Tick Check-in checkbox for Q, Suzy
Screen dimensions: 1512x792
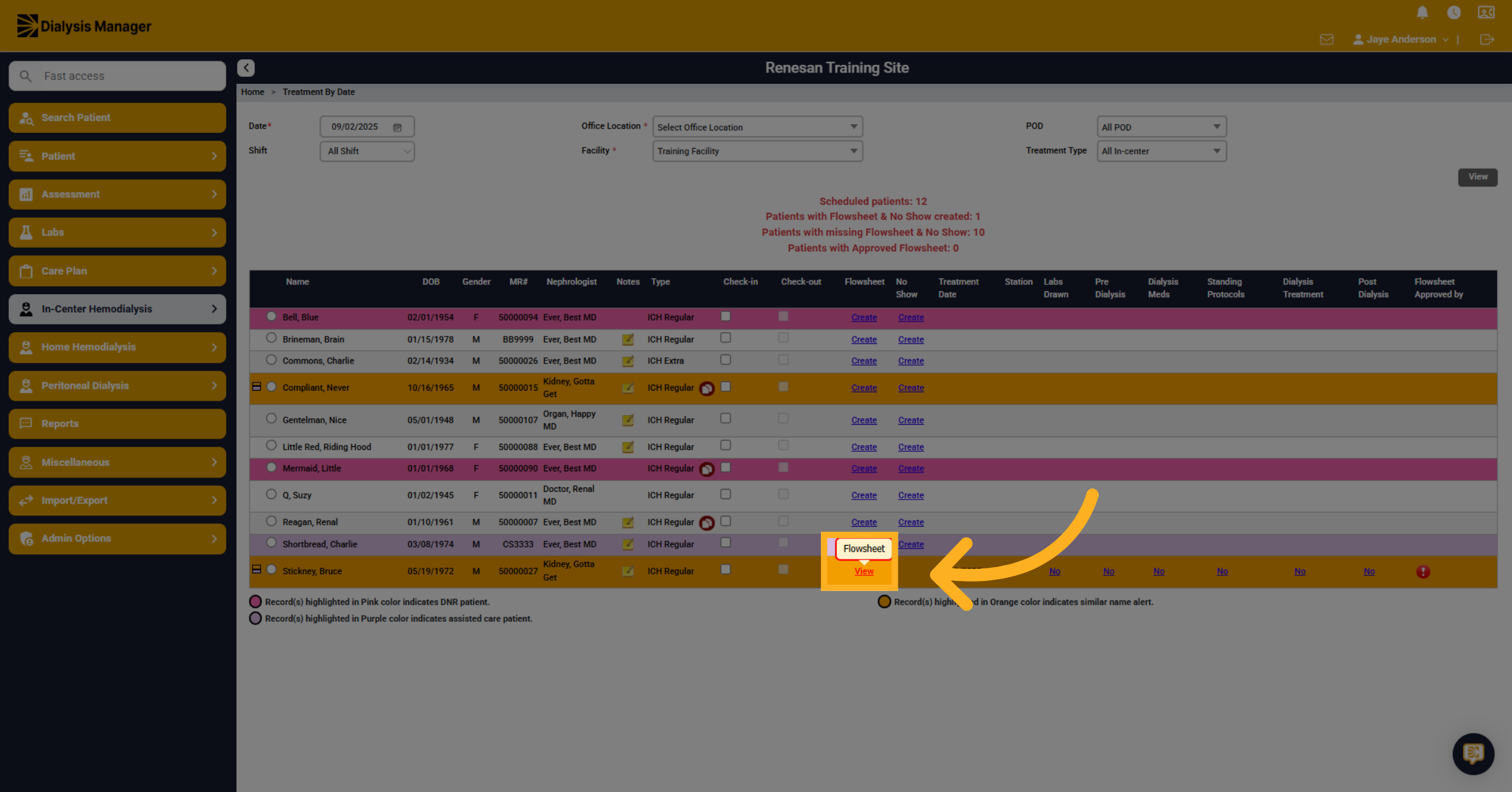coord(725,494)
